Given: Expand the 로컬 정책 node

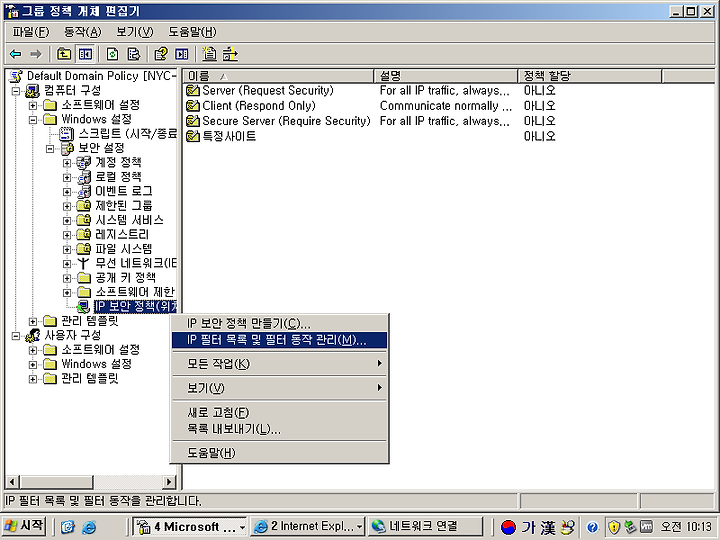Looking at the screenshot, I should click(x=67, y=177).
